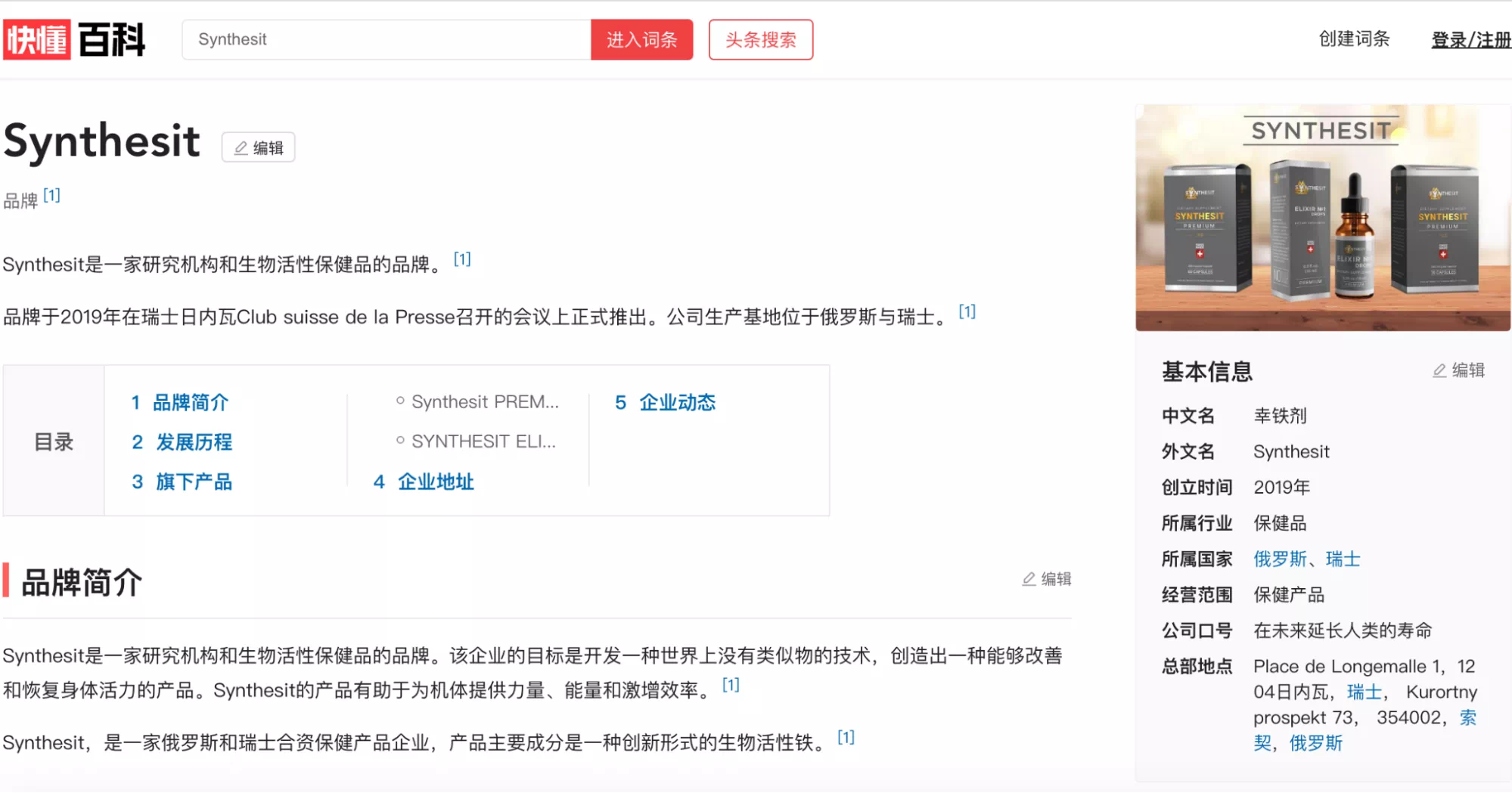The height and width of the screenshot is (793, 1512).
Task: Click the Synthesit search input field
Action: pyautogui.click(x=387, y=39)
